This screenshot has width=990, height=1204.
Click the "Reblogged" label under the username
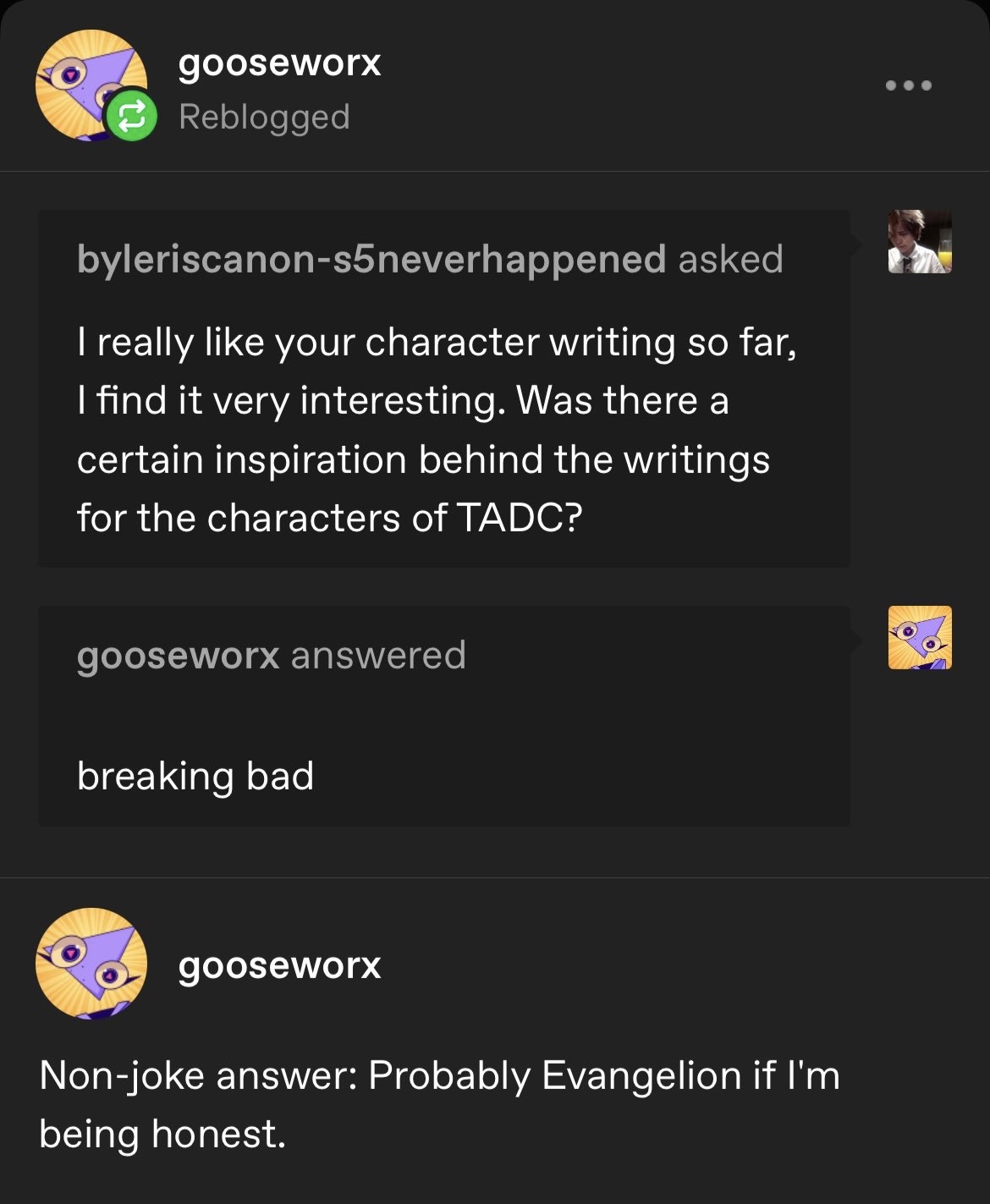click(264, 117)
